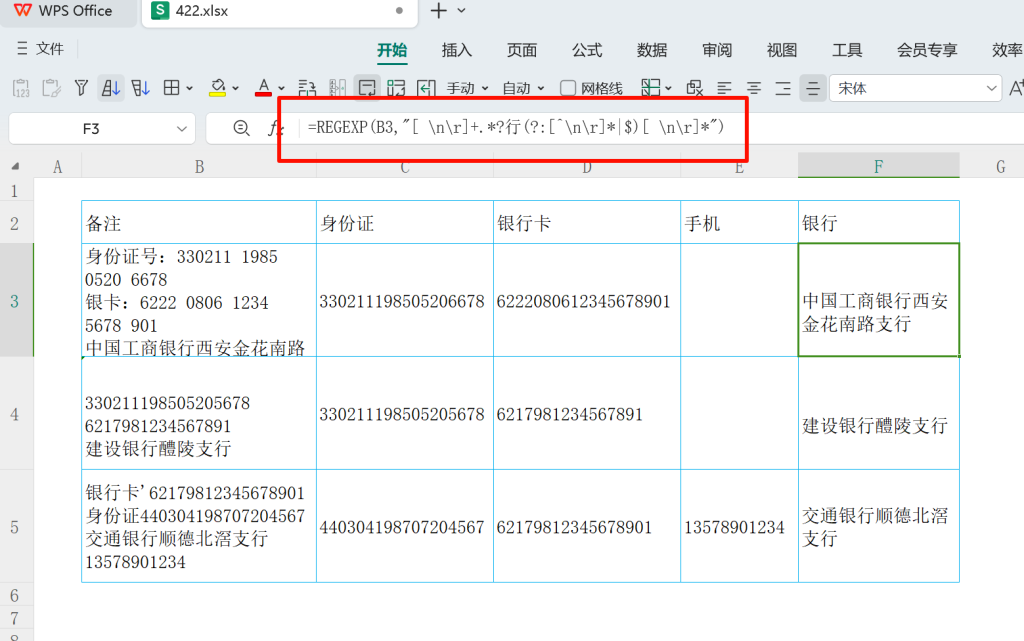
Task: Select column B header
Action: pyautogui.click(x=199, y=167)
